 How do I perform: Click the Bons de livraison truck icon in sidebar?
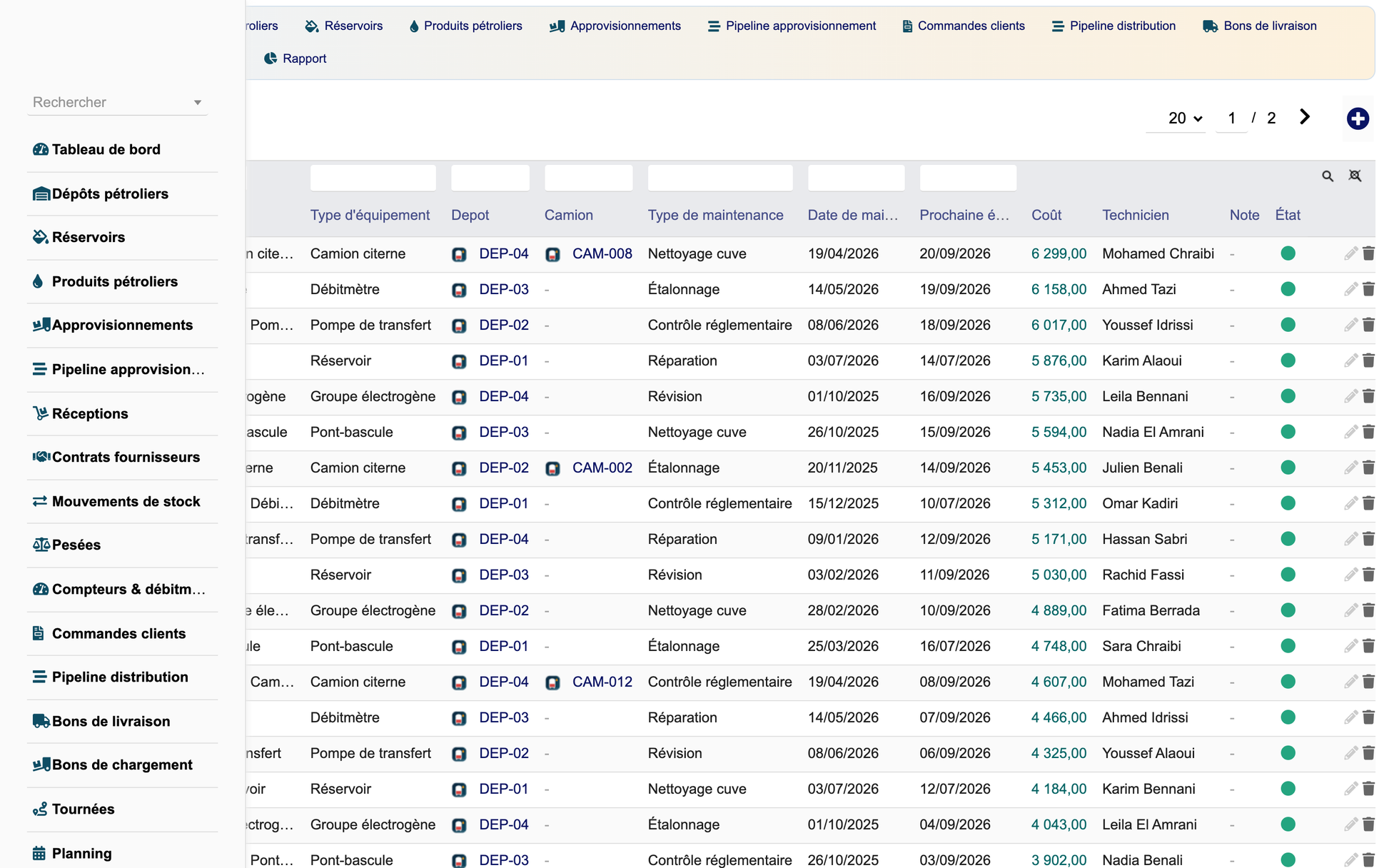pyautogui.click(x=41, y=721)
